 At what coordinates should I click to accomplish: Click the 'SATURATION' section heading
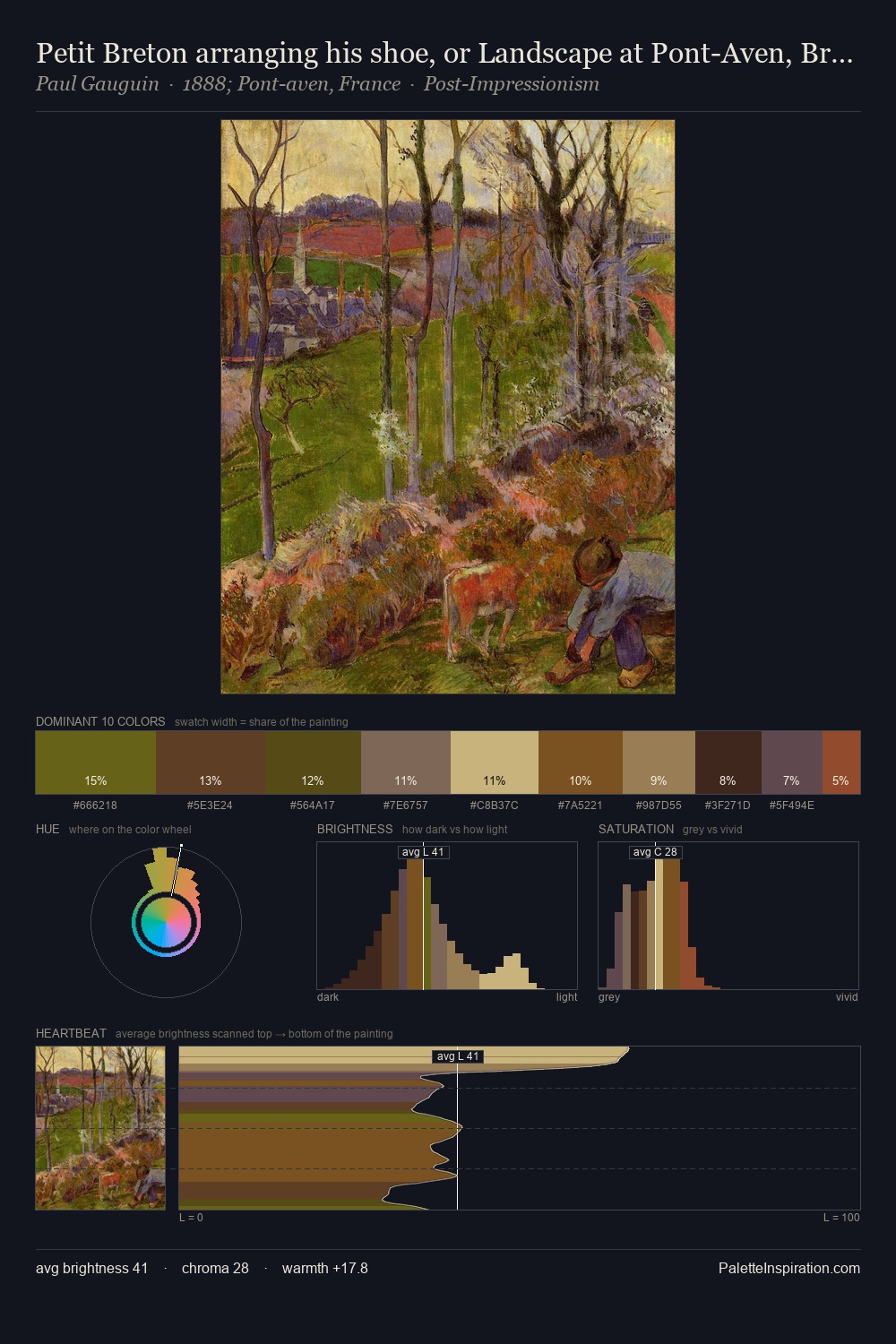coord(636,829)
